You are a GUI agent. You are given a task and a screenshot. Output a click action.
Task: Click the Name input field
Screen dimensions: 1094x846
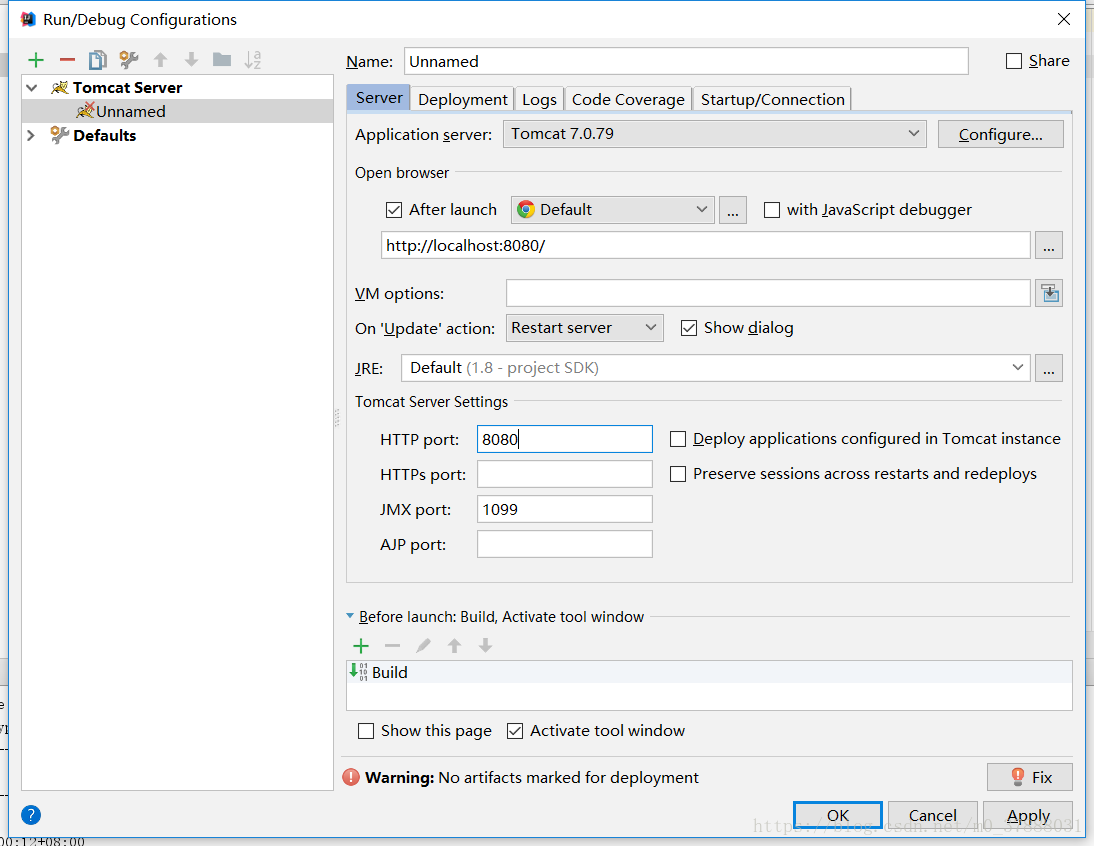coord(686,61)
